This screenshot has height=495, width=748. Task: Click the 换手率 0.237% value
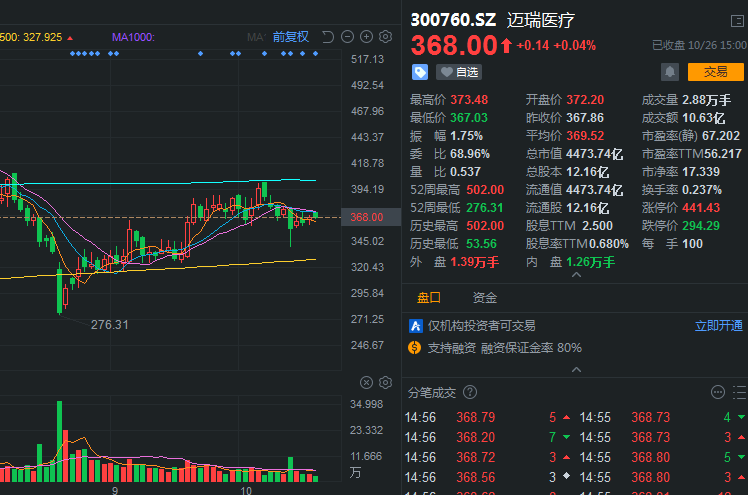pos(702,190)
